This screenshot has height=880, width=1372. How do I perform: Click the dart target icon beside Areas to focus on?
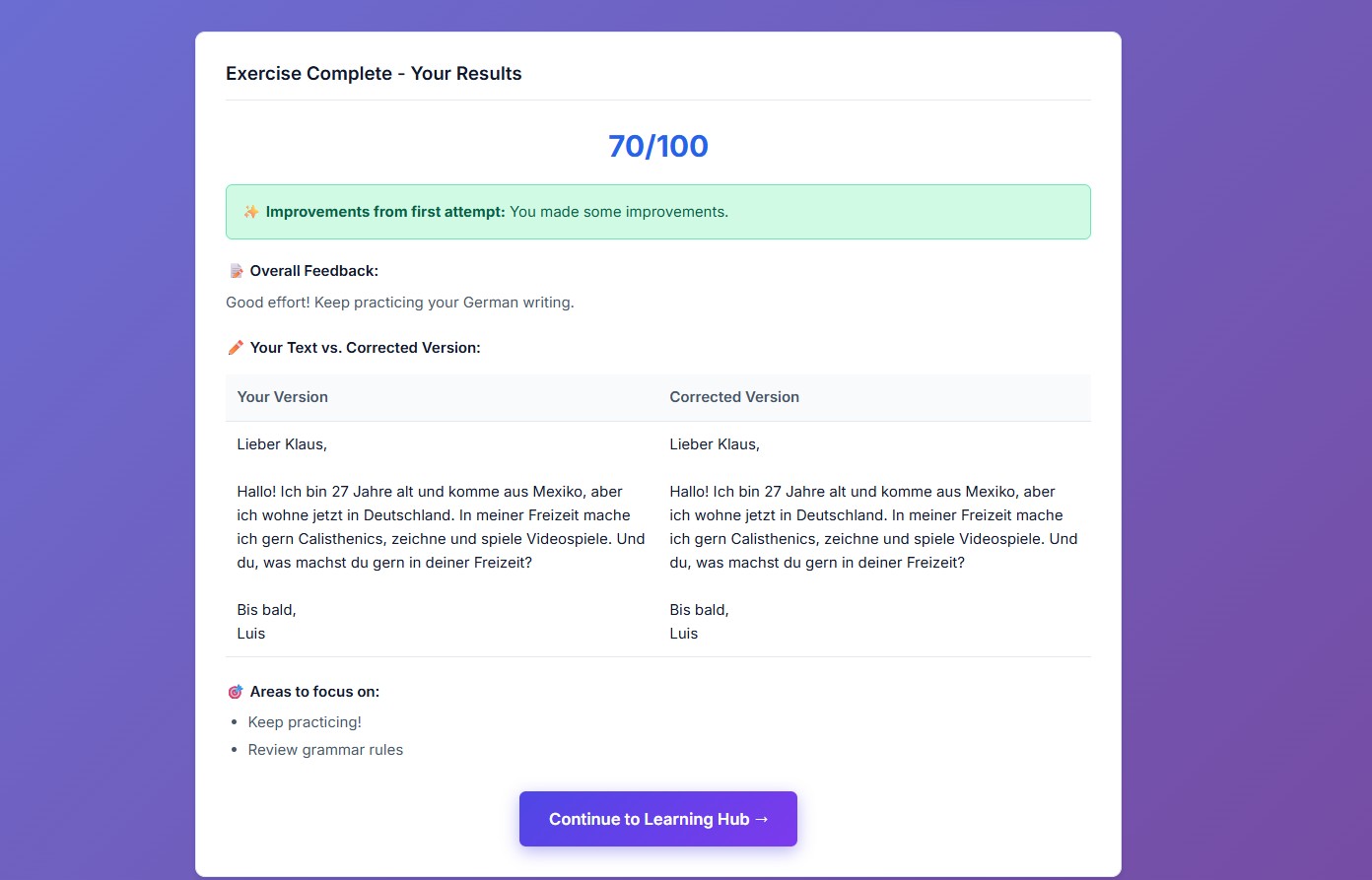235,691
